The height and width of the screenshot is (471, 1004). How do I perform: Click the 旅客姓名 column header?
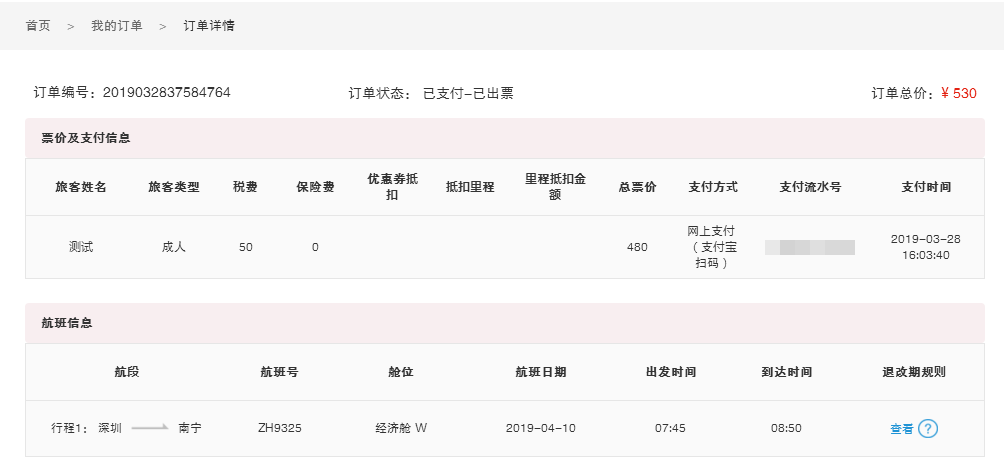click(81, 187)
